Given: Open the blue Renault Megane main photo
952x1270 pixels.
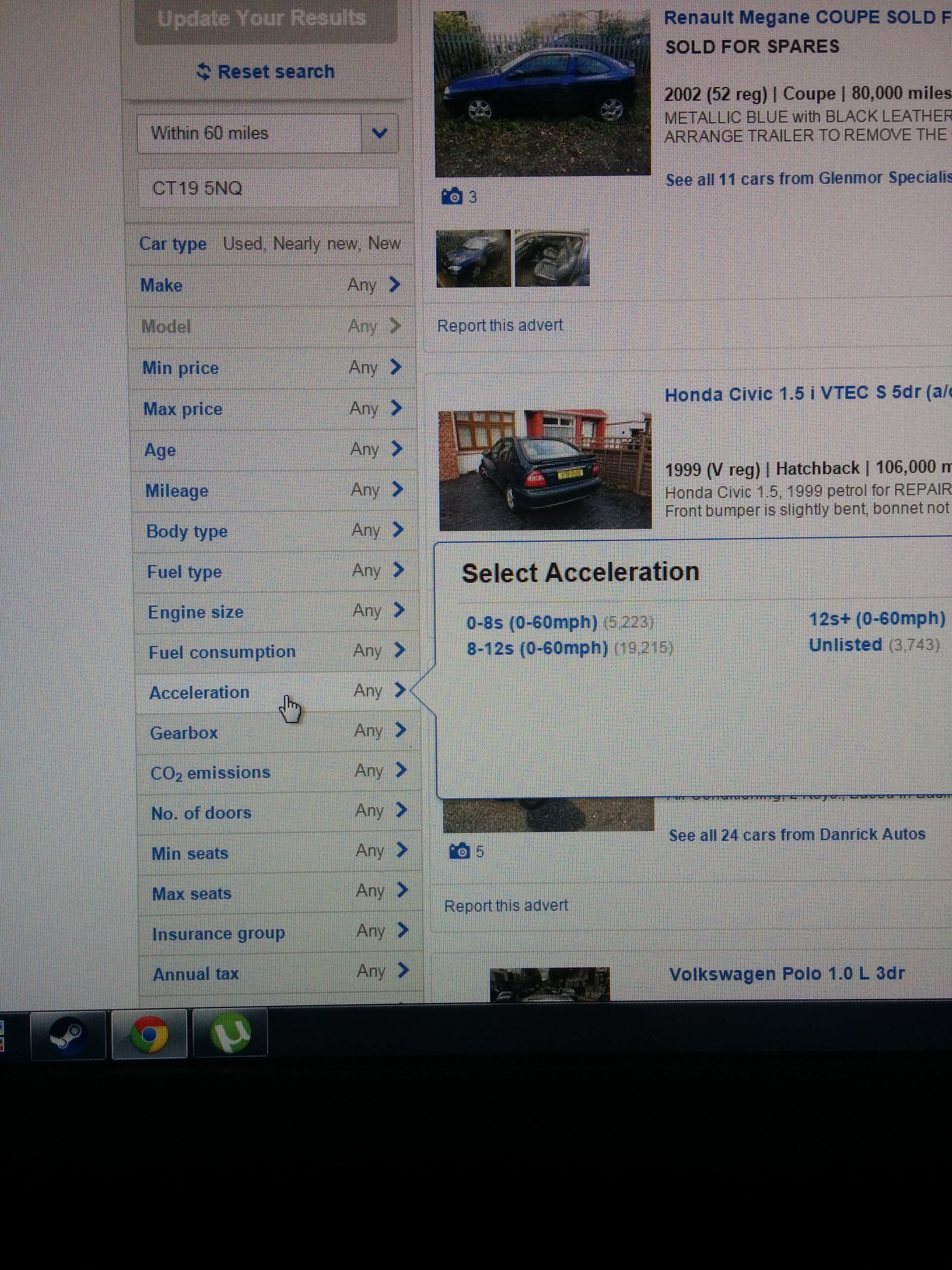Looking at the screenshot, I should [x=543, y=94].
